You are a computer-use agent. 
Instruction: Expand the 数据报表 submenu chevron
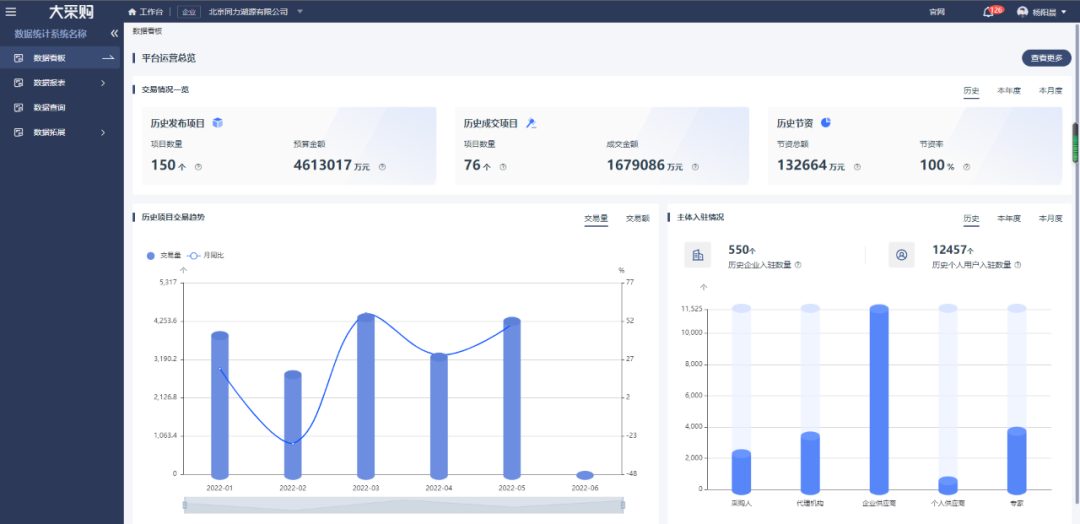click(103, 83)
